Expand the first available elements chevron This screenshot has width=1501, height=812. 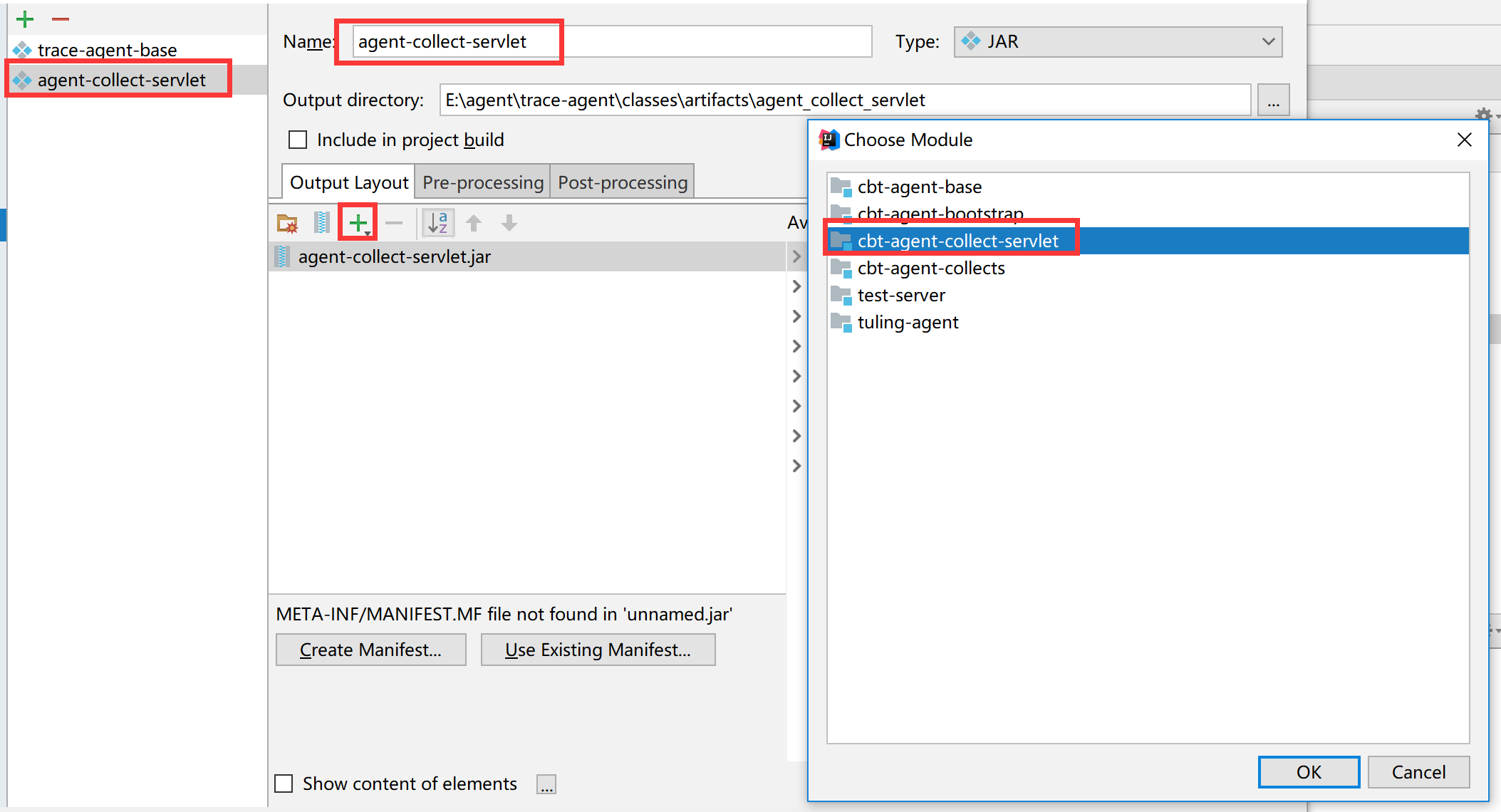tap(796, 256)
